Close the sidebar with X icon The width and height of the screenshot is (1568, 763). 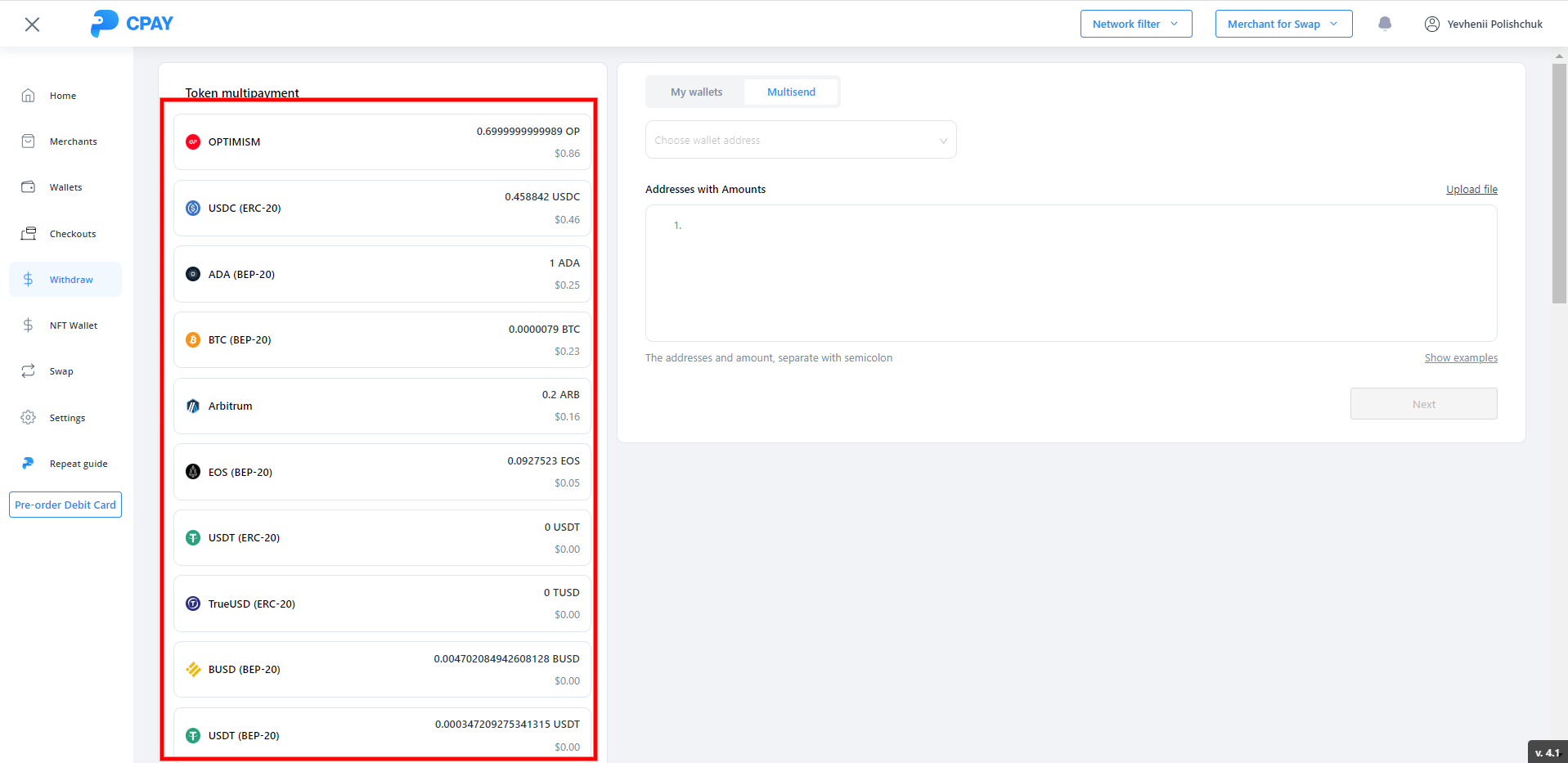click(32, 25)
